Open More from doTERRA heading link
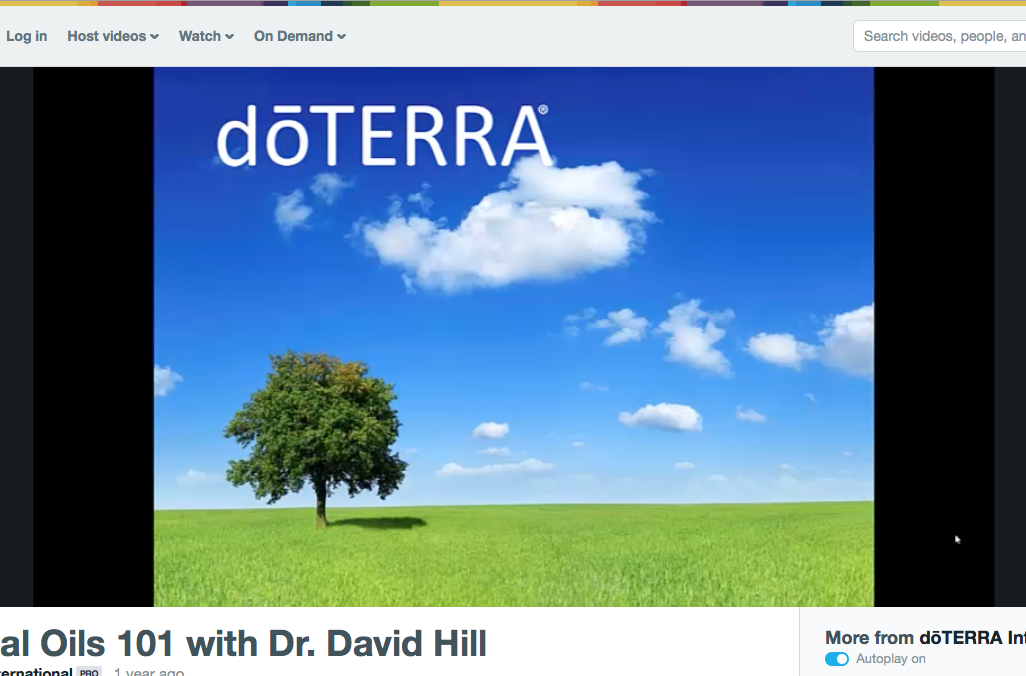The width and height of the screenshot is (1026, 676). [925, 637]
